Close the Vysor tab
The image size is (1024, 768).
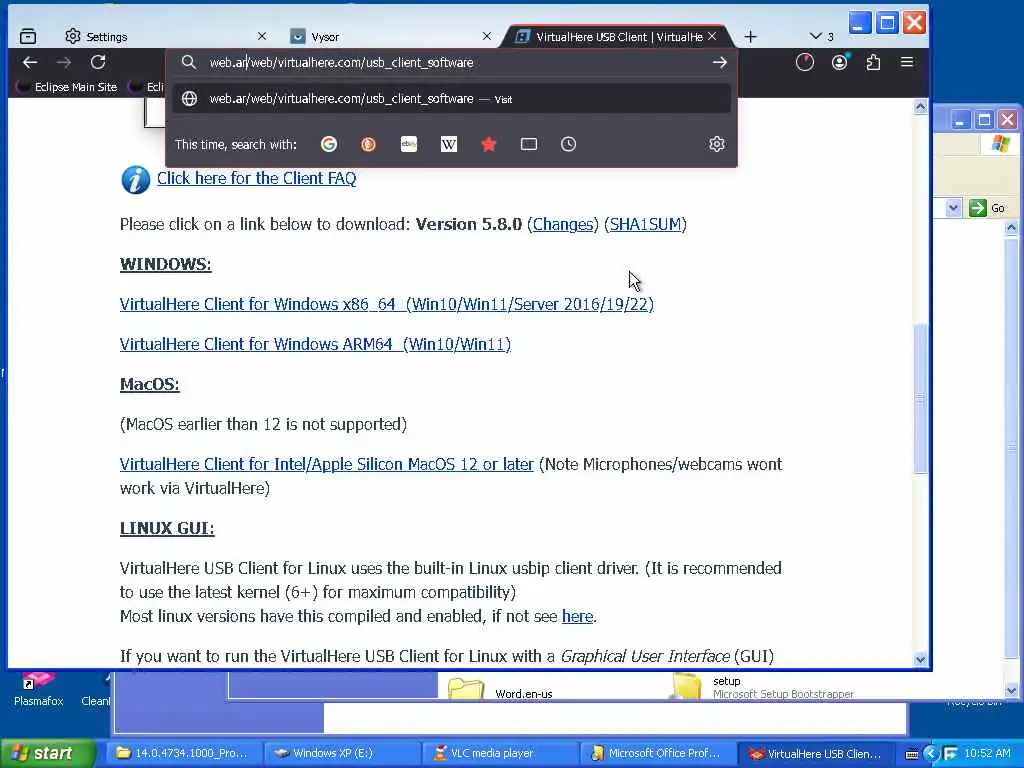487,37
